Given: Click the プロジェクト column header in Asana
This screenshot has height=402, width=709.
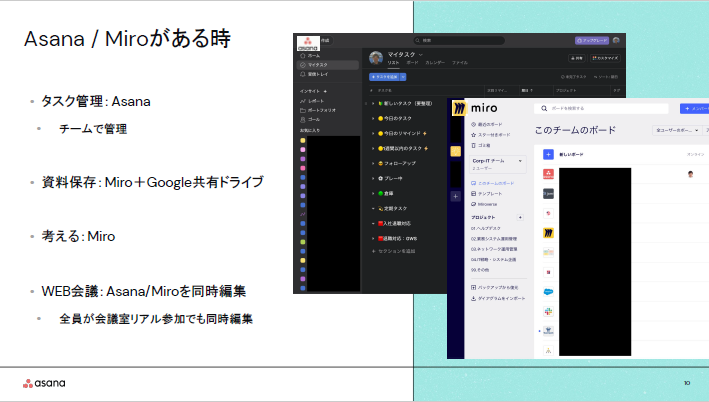Looking at the screenshot, I should (566, 90).
